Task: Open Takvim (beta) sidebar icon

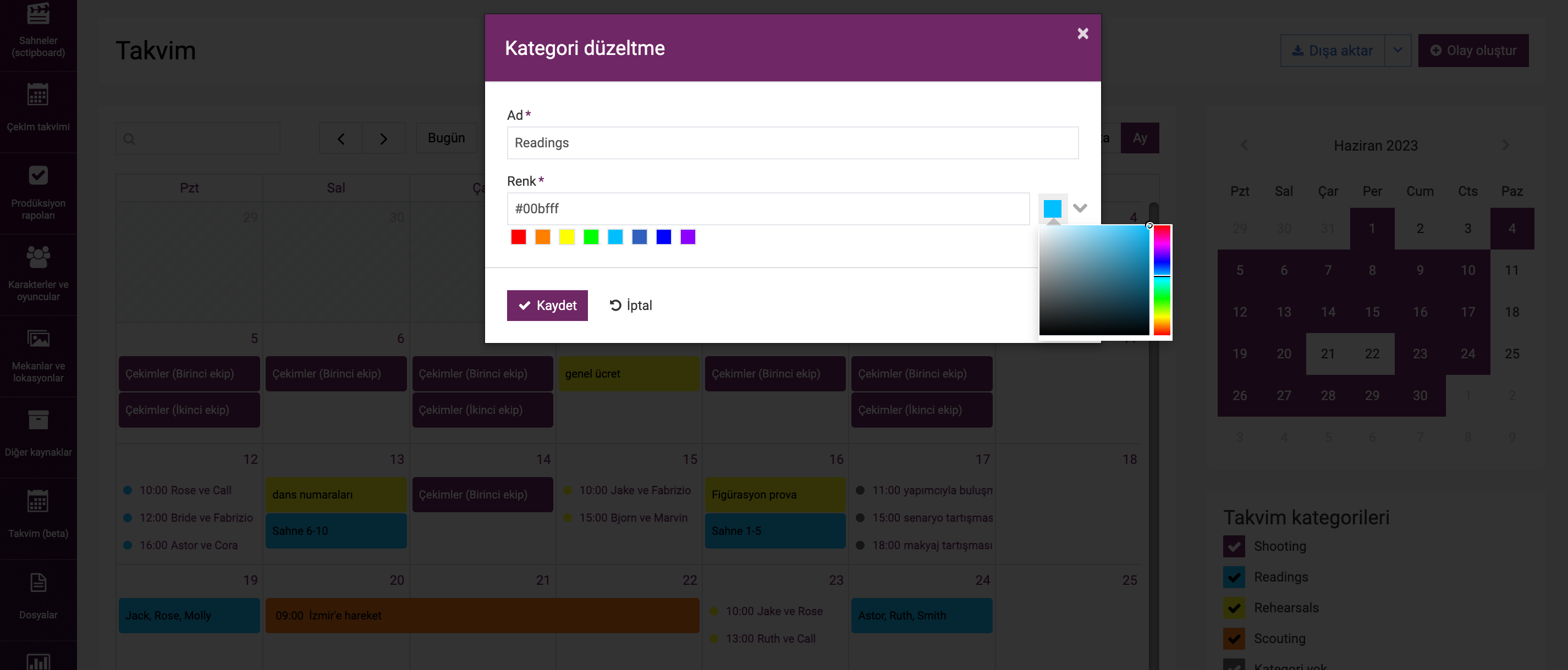Action: click(x=38, y=501)
